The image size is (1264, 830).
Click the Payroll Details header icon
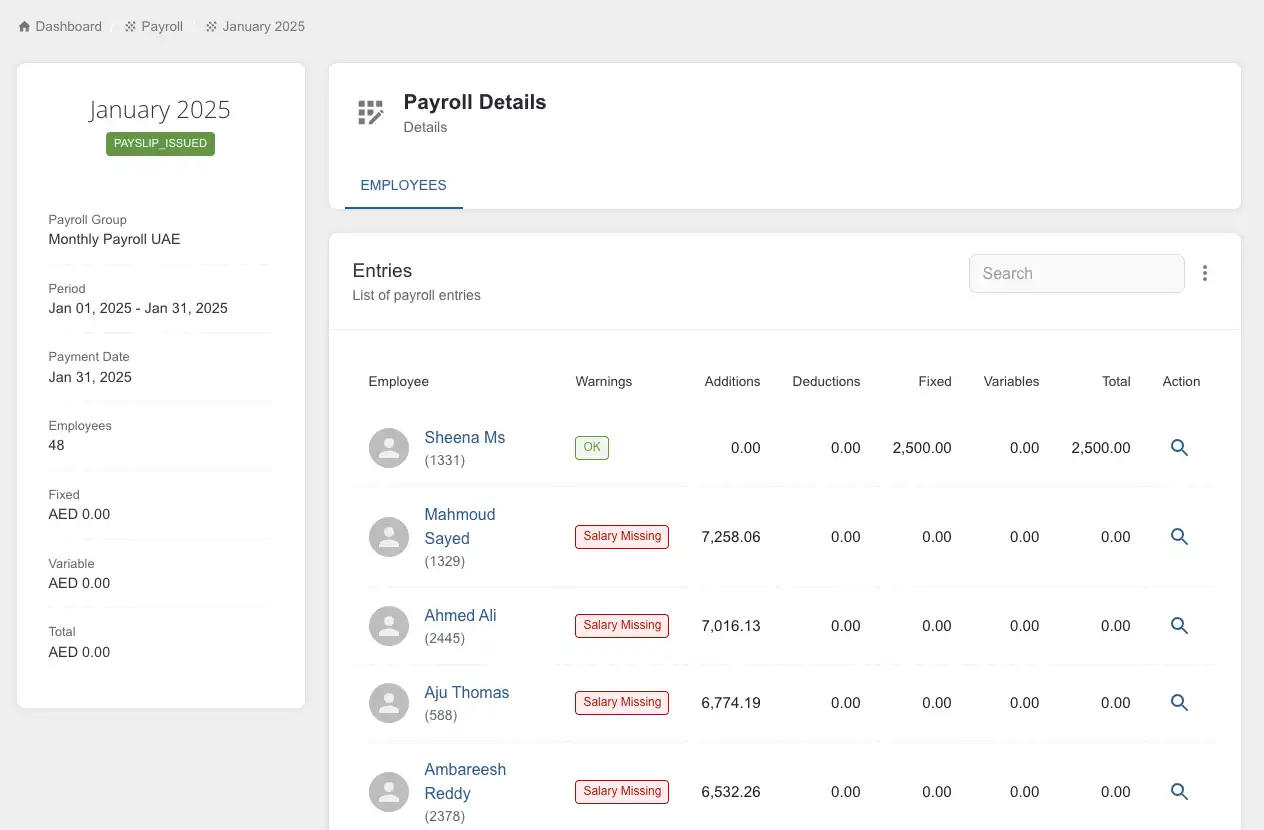pyautogui.click(x=370, y=112)
